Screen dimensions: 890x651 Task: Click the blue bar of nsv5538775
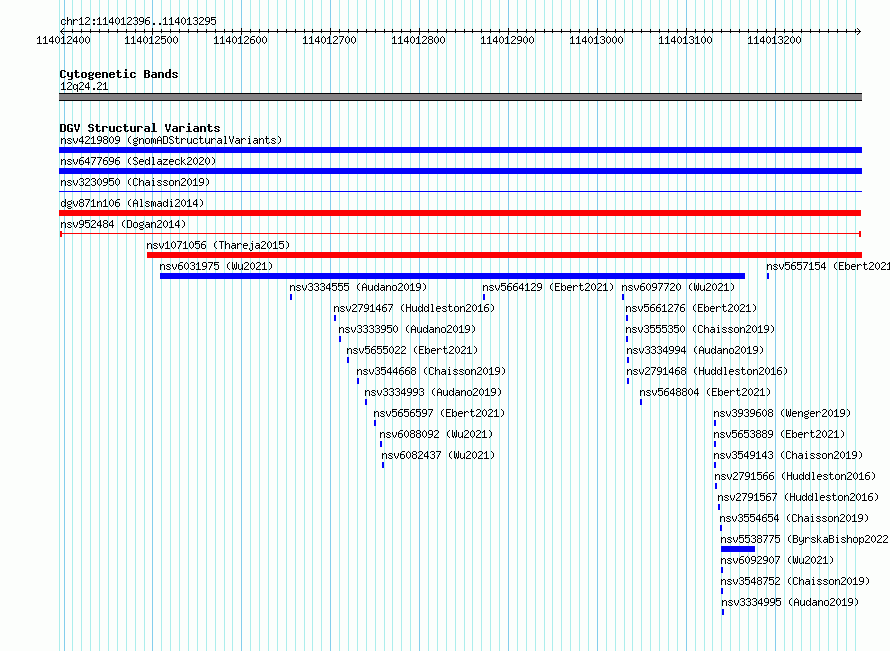coord(738,549)
